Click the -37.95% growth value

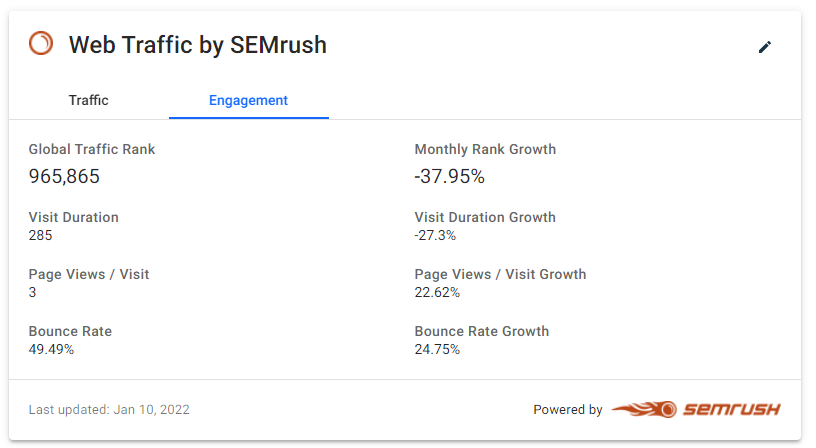click(450, 177)
